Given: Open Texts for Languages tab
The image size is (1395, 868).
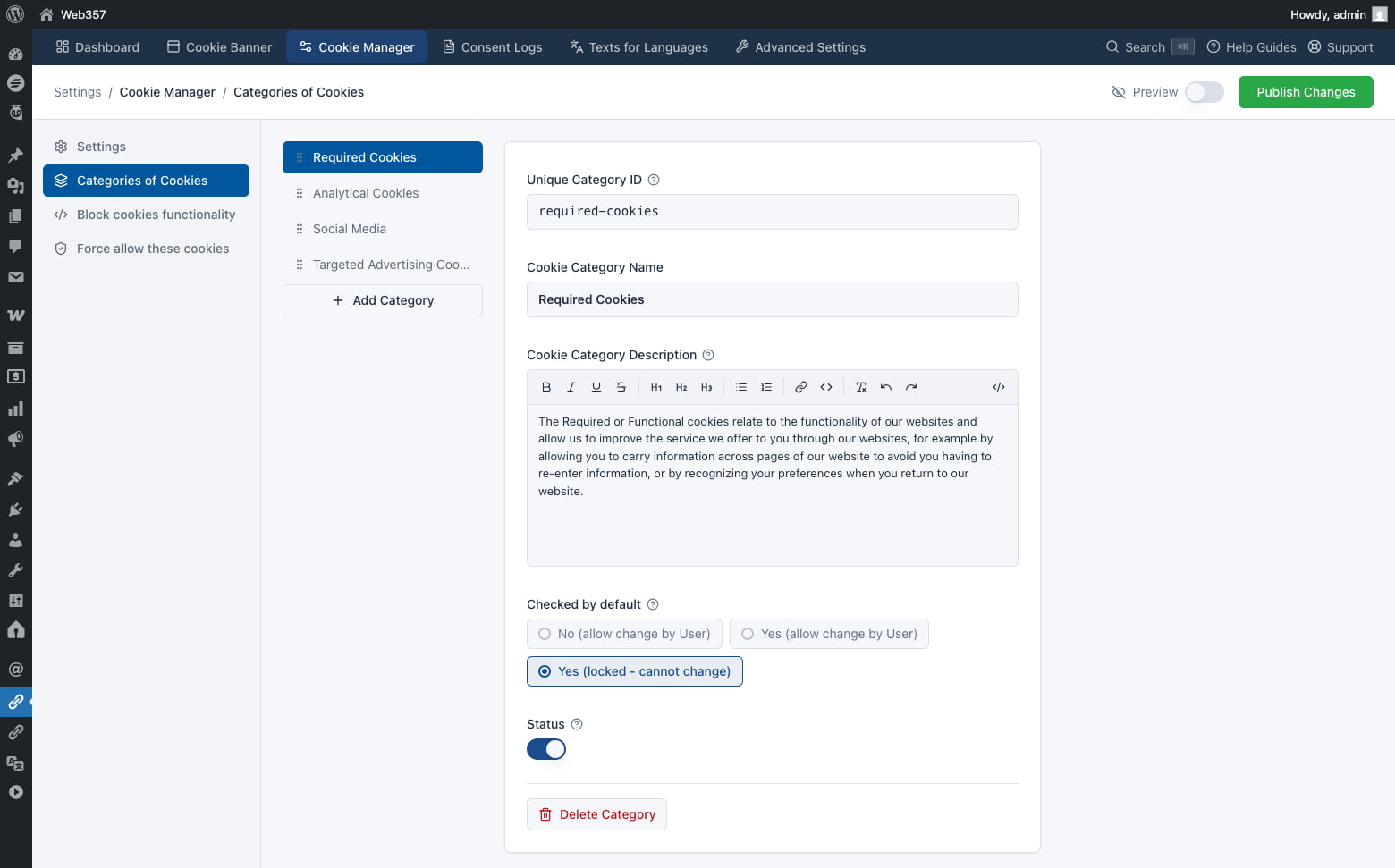Looking at the screenshot, I should tap(639, 47).
